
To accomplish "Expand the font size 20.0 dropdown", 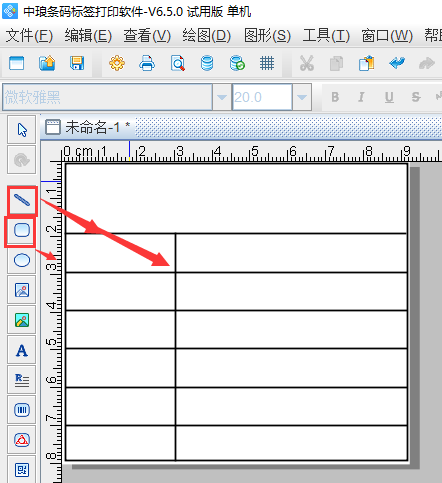I will [x=302, y=97].
